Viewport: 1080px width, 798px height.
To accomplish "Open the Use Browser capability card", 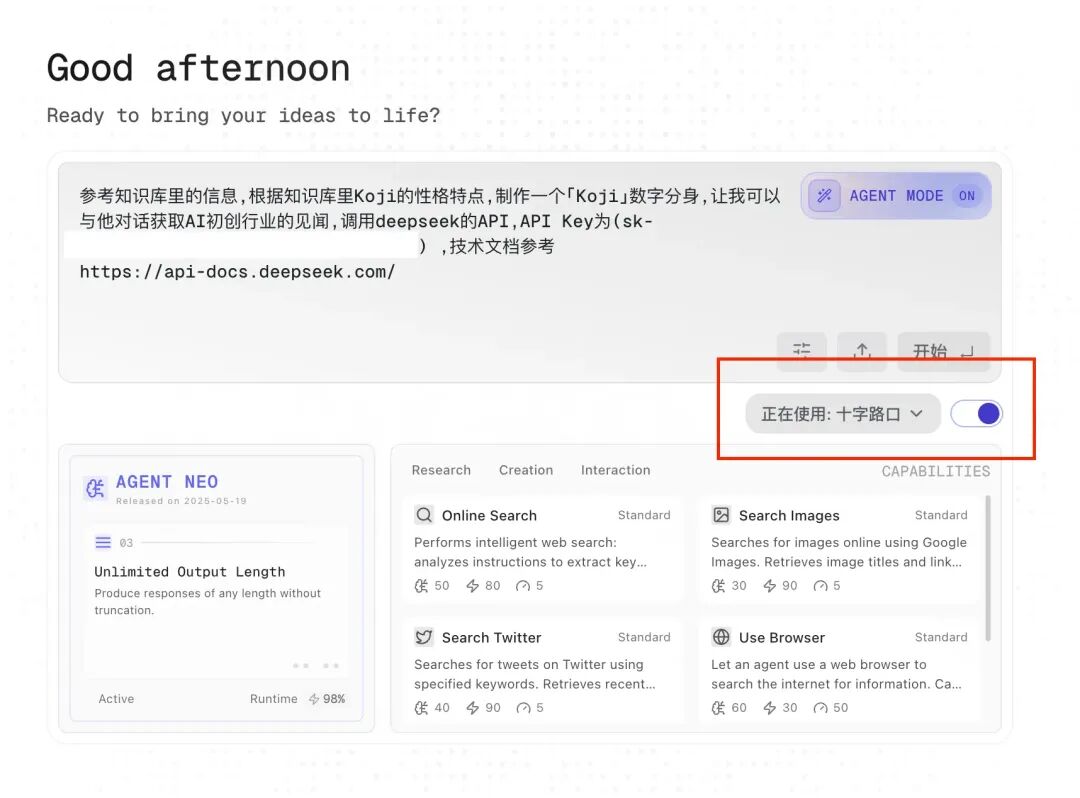I will [839, 670].
